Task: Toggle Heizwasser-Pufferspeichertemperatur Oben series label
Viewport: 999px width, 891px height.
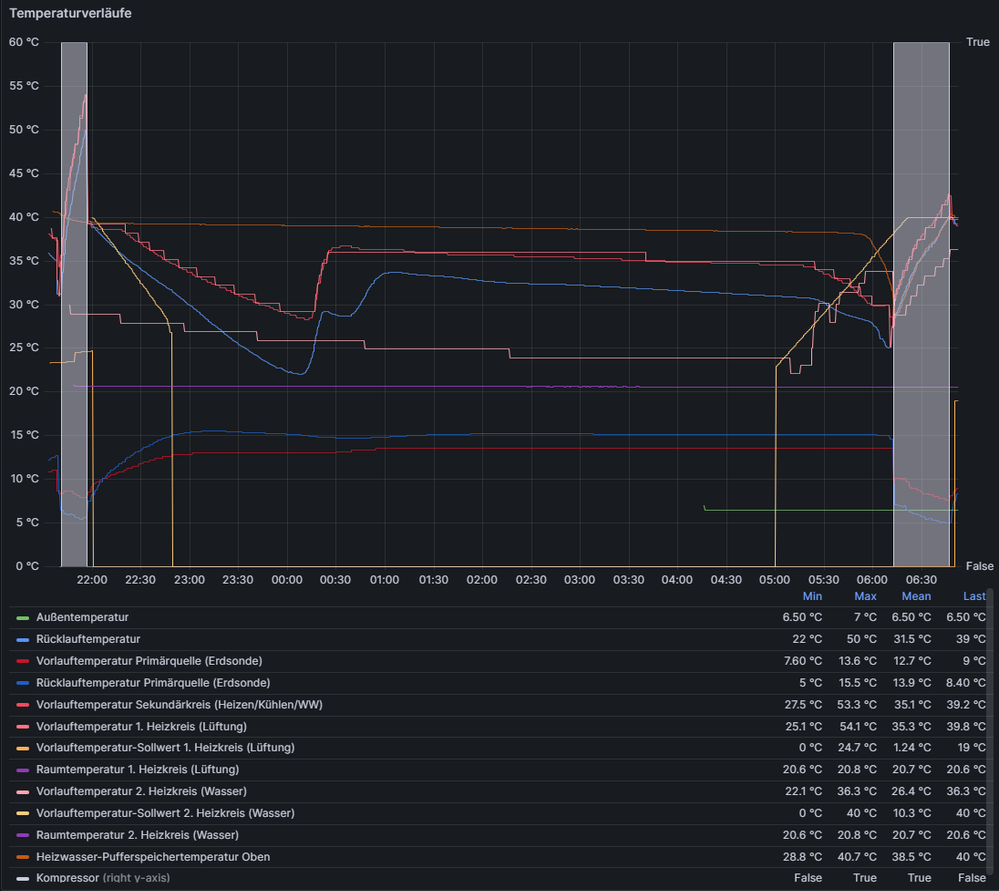Action: pos(153,857)
